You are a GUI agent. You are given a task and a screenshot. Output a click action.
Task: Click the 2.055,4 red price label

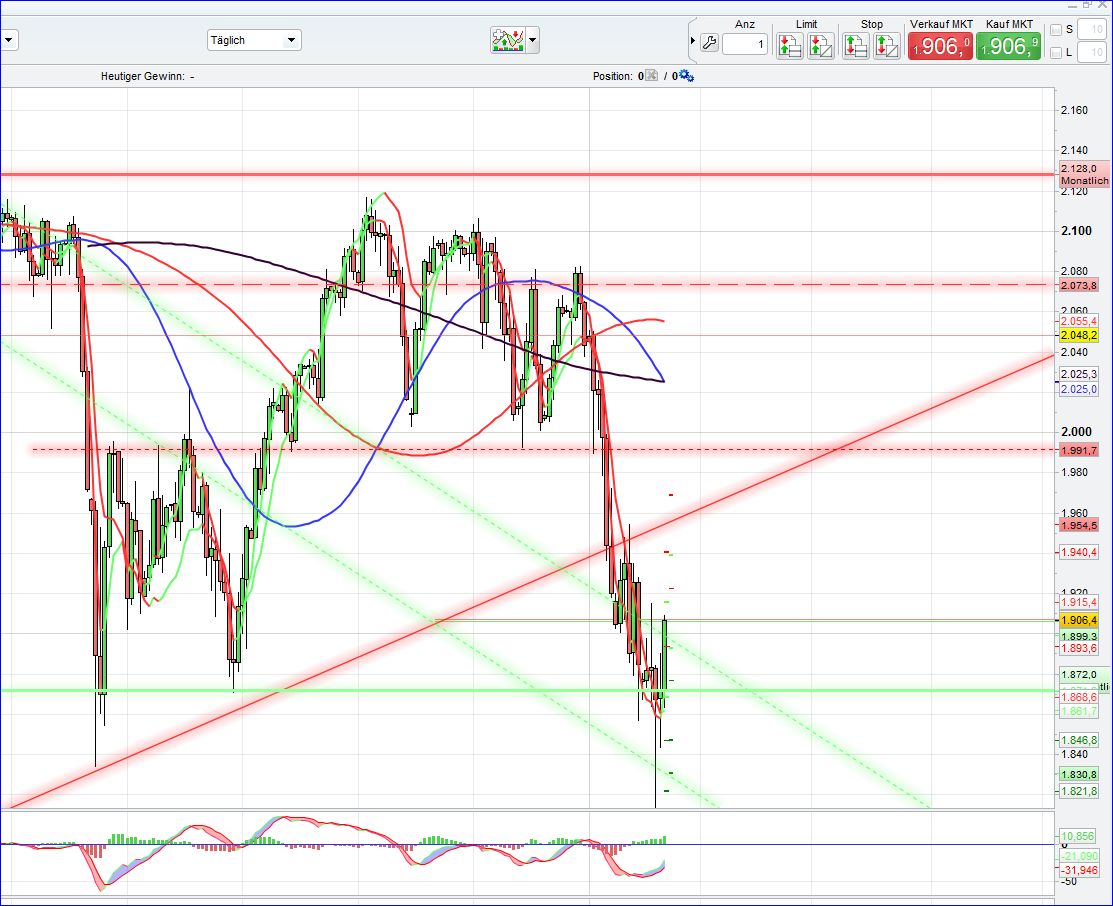(1078, 322)
